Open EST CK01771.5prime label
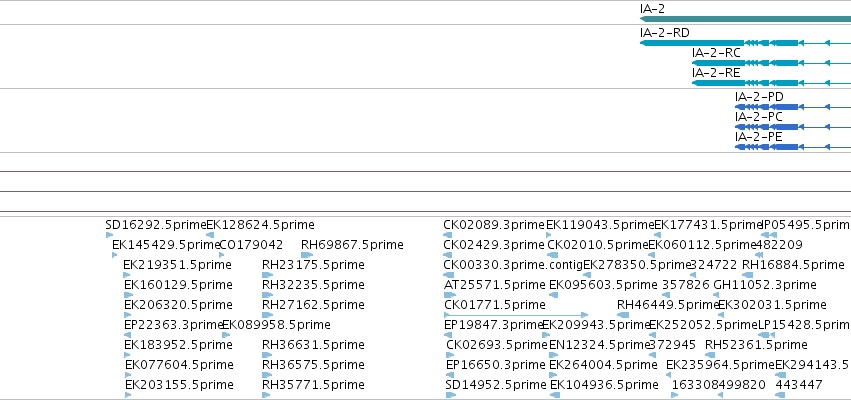The width and height of the screenshot is (851, 400). [494, 304]
